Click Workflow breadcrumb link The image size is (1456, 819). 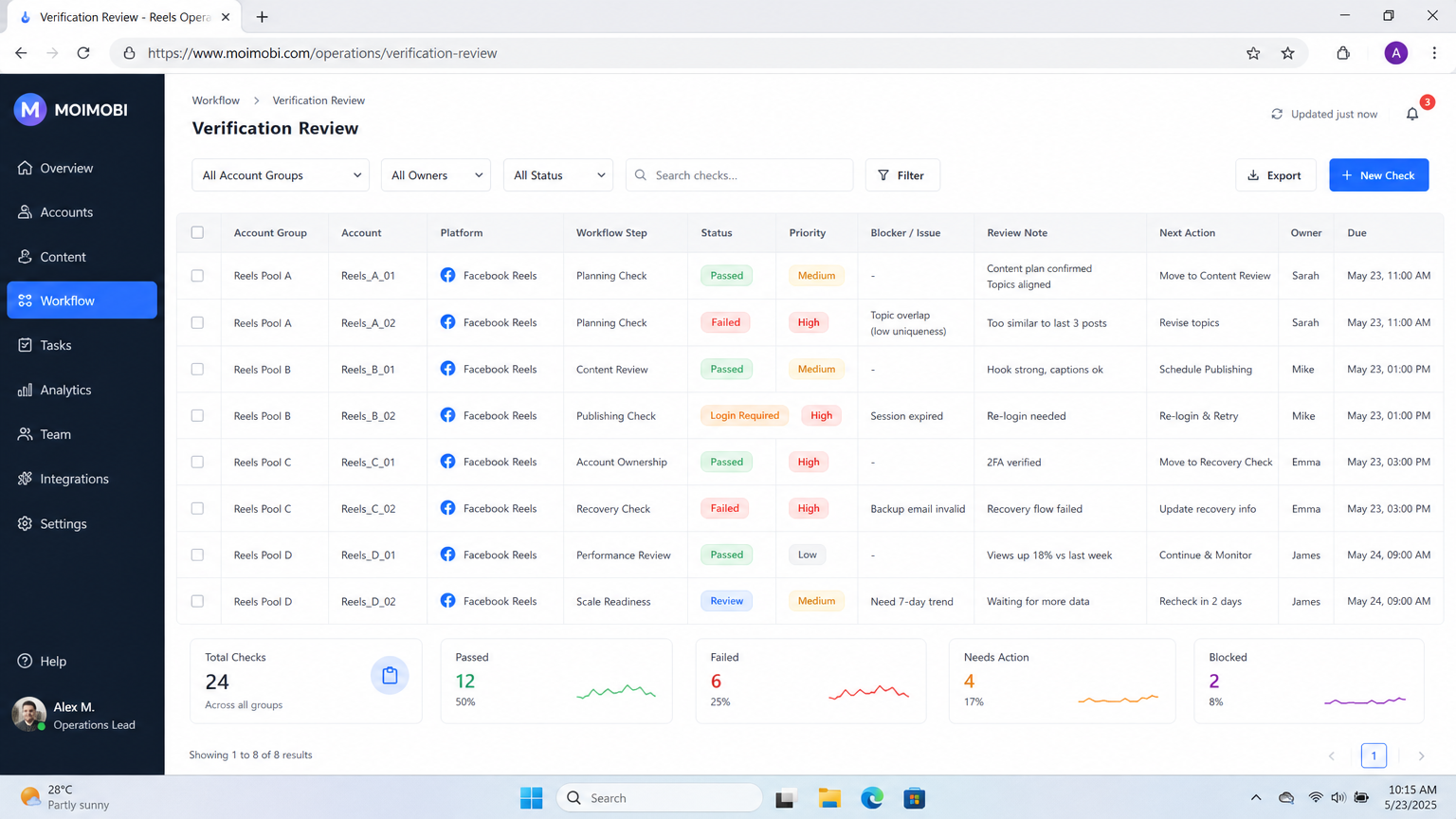pos(215,100)
